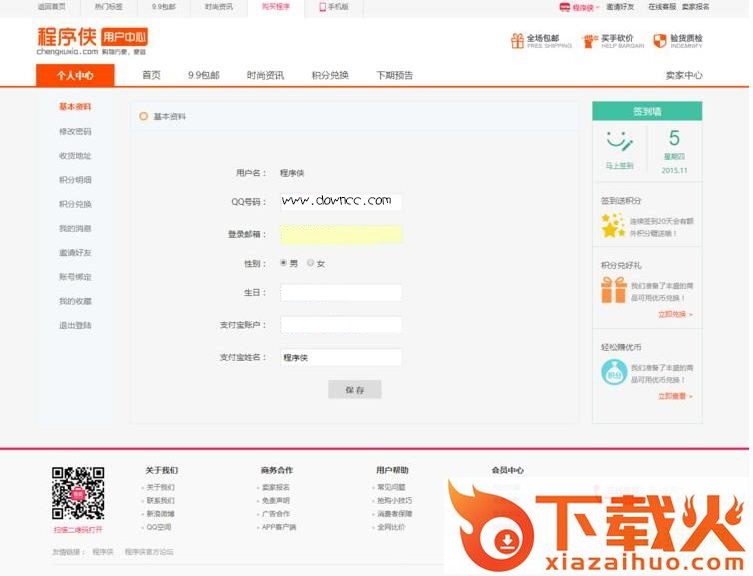Screen dimensions: 753x576
Task: Choose 退出登陆 in the left sidebar
Action: pyautogui.click(x=75, y=325)
